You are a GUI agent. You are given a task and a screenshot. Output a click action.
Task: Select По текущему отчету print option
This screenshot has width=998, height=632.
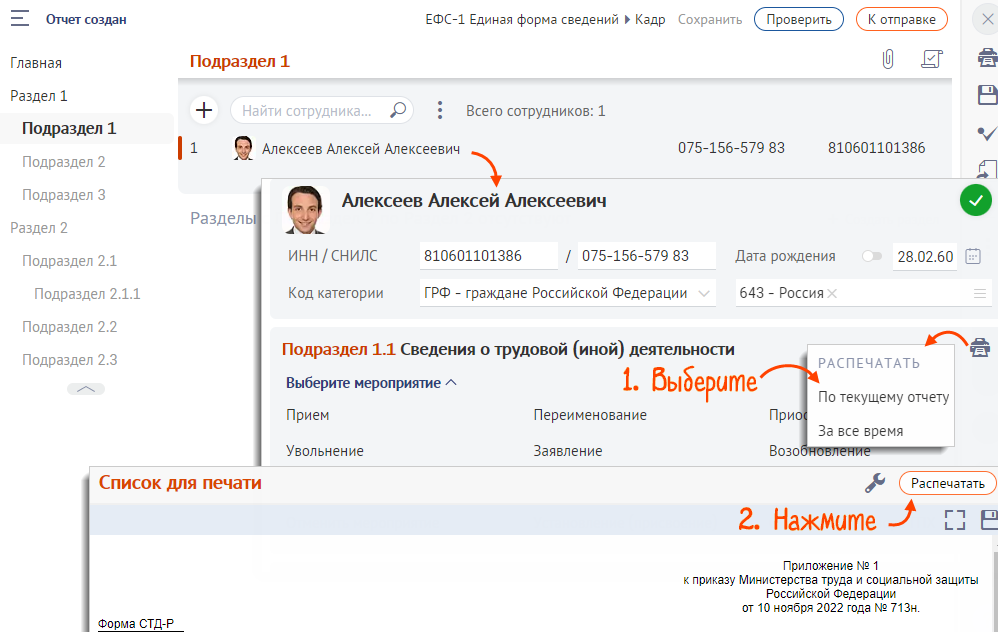[883, 397]
